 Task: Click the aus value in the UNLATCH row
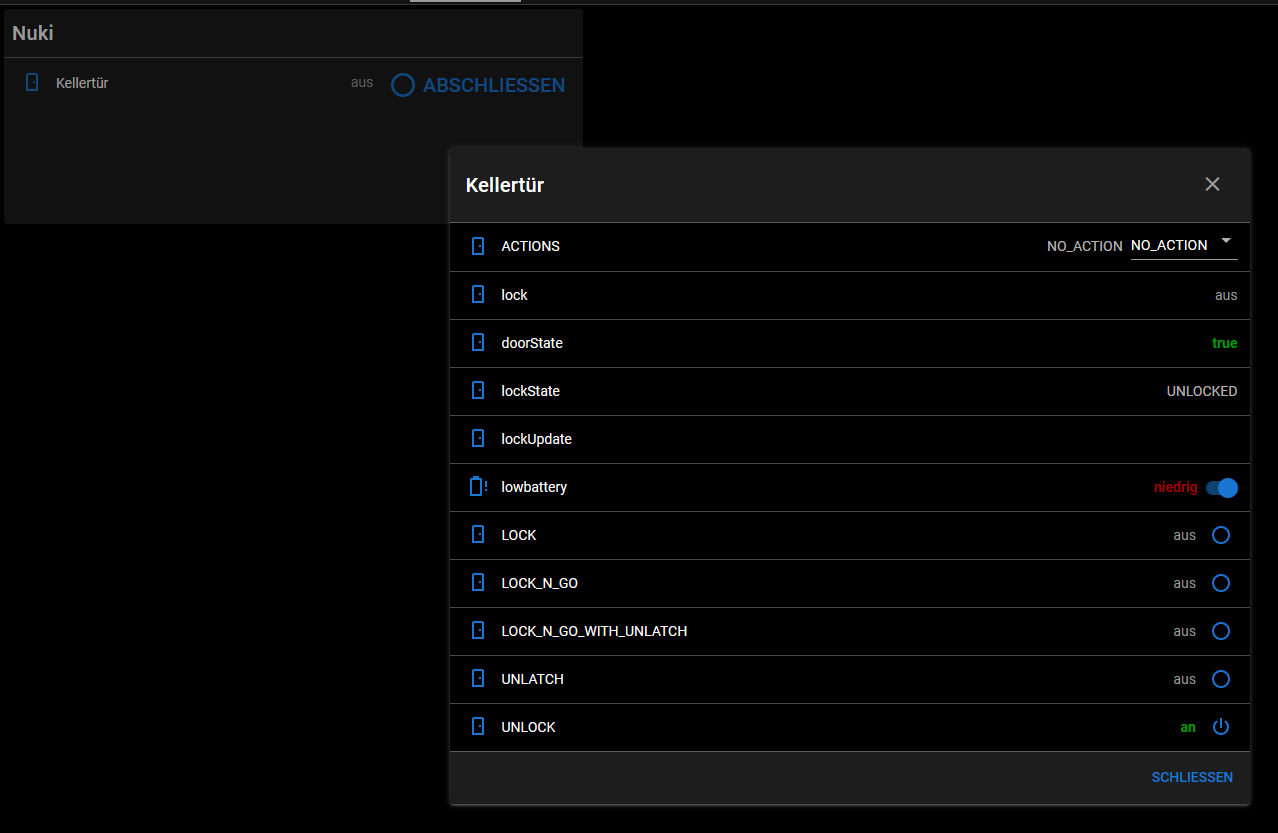[x=1185, y=679]
